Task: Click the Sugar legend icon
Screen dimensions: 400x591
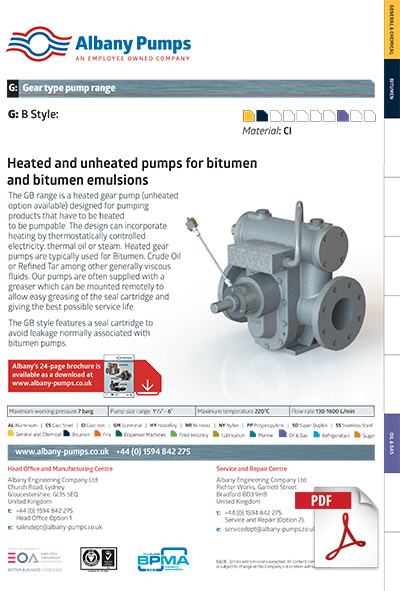Action: click(357, 434)
